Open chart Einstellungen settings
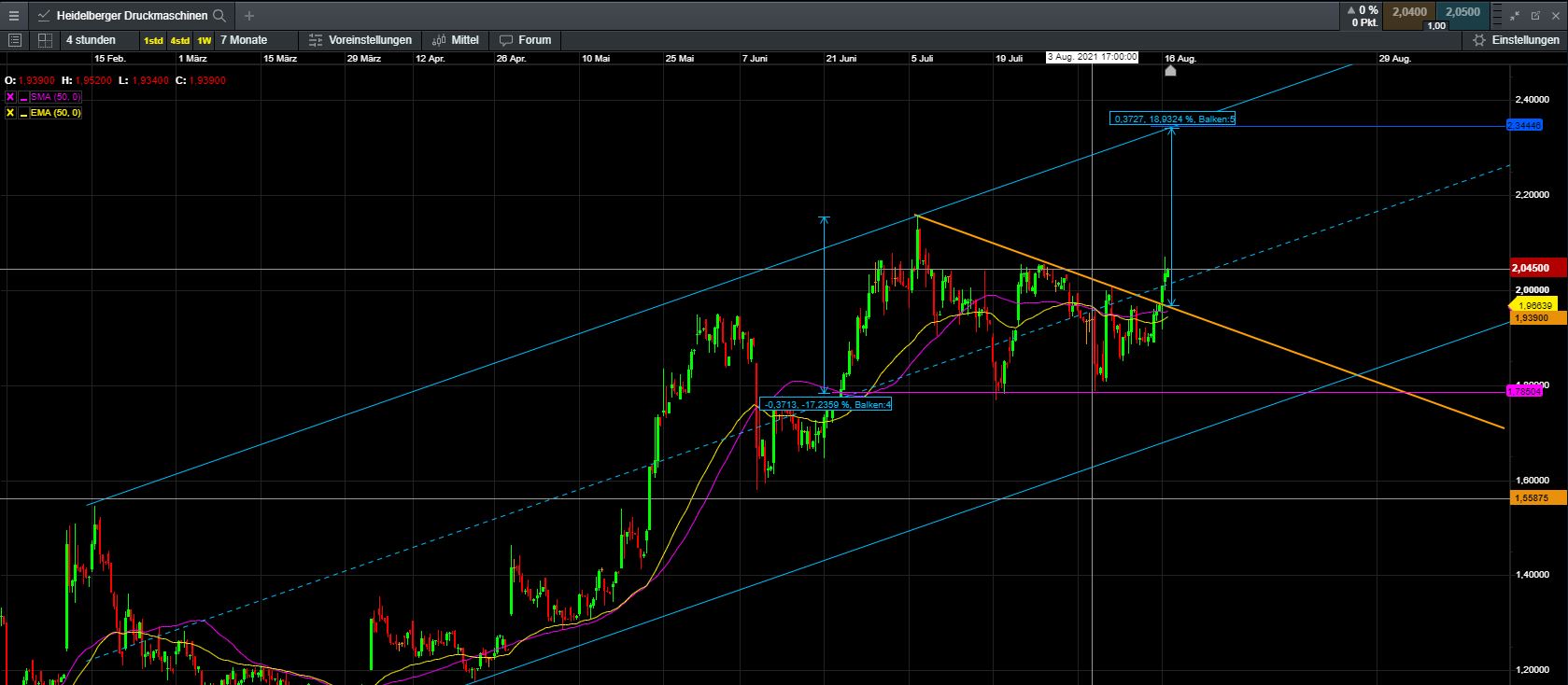Screen dimensions: 1568x685 [1516, 40]
